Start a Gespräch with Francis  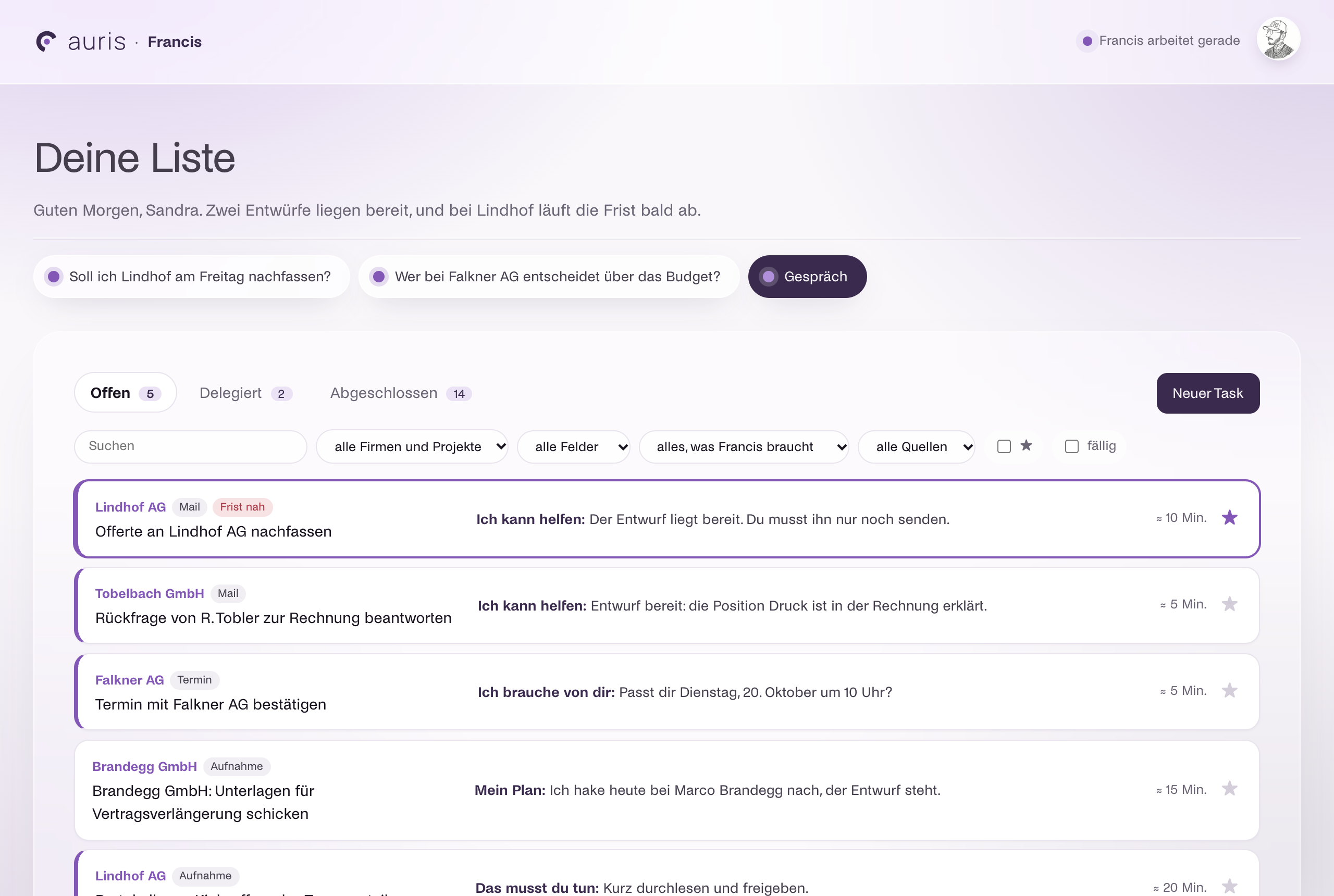(807, 277)
